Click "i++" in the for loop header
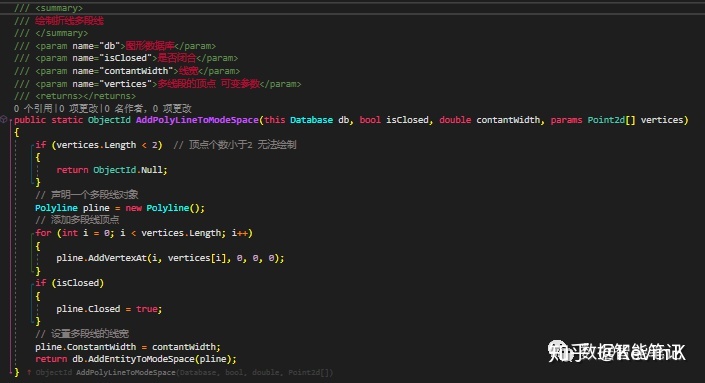705x383 pixels. pyautogui.click(x=240, y=233)
